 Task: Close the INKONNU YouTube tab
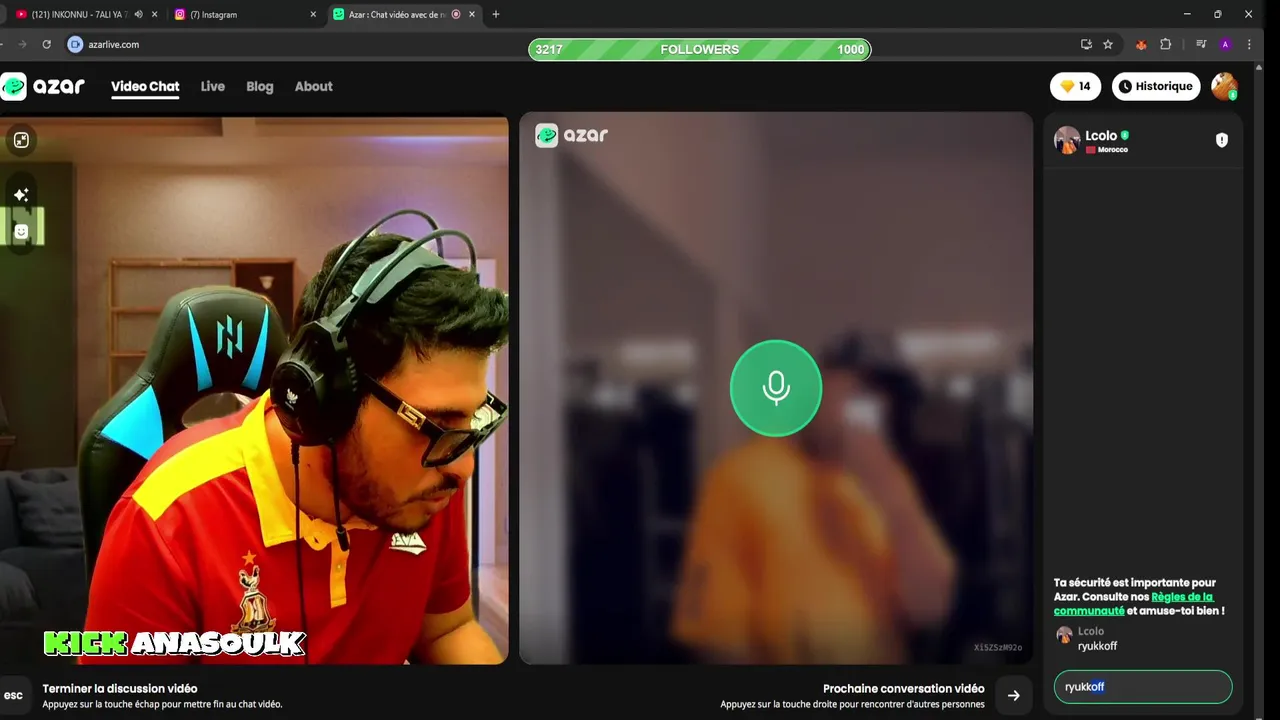click(155, 14)
